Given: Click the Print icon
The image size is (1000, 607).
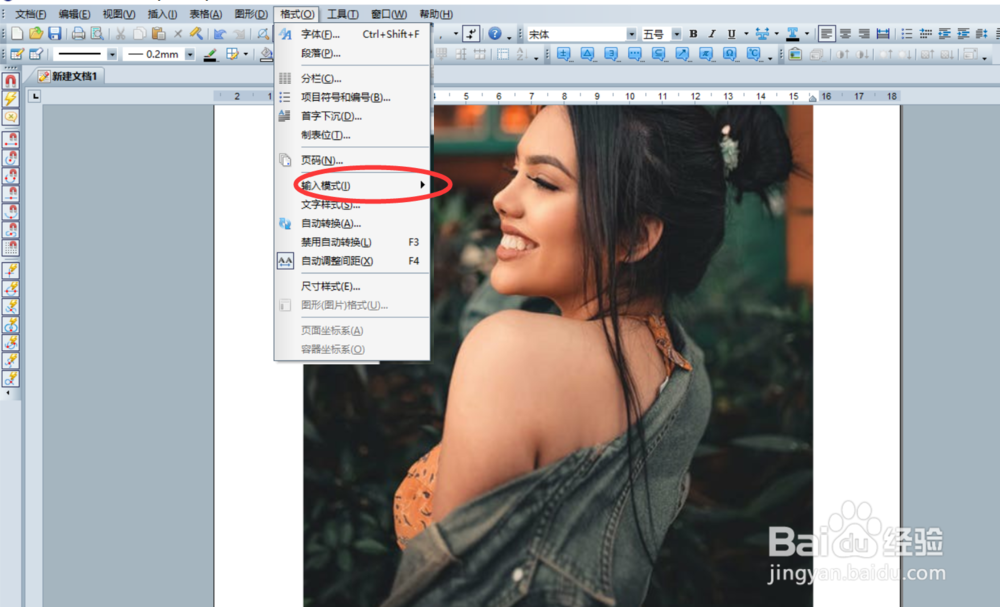Looking at the screenshot, I should (x=78, y=34).
